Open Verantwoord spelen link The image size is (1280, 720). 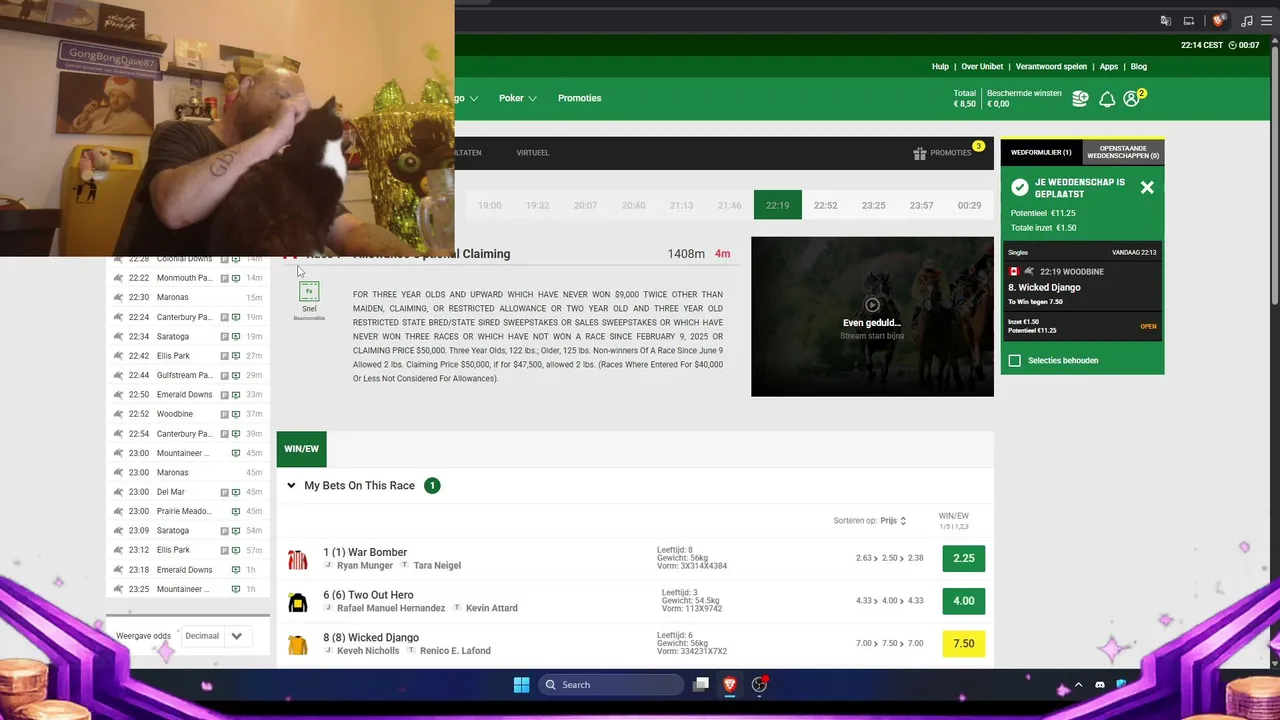tap(1051, 67)
